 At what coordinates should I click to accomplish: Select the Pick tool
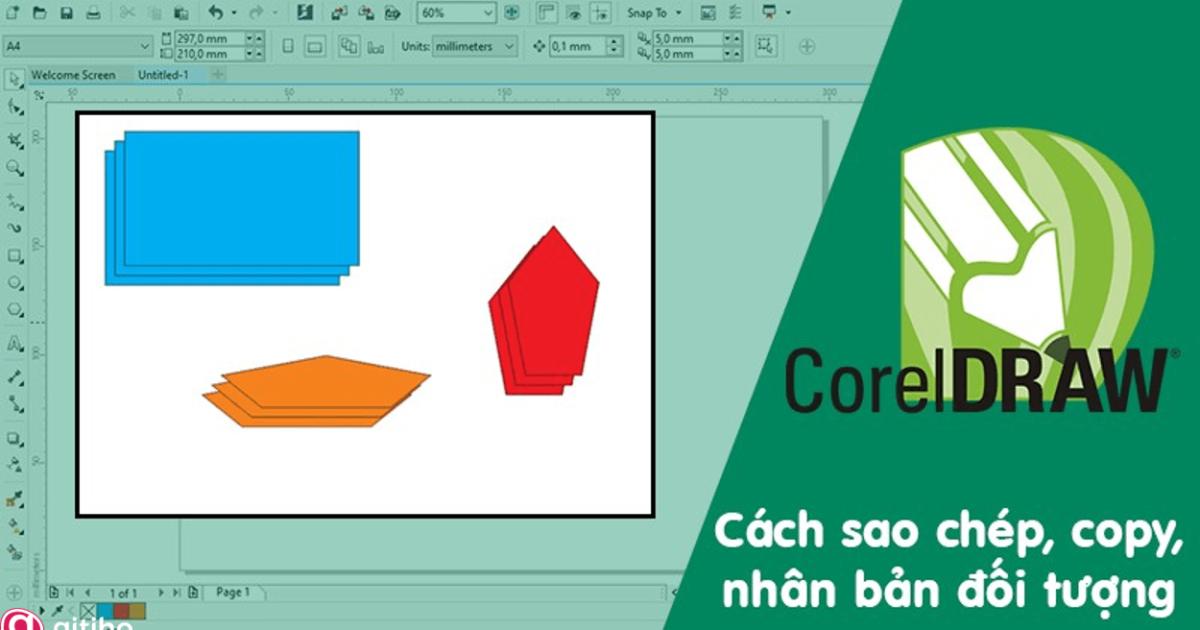pos(12,79)
